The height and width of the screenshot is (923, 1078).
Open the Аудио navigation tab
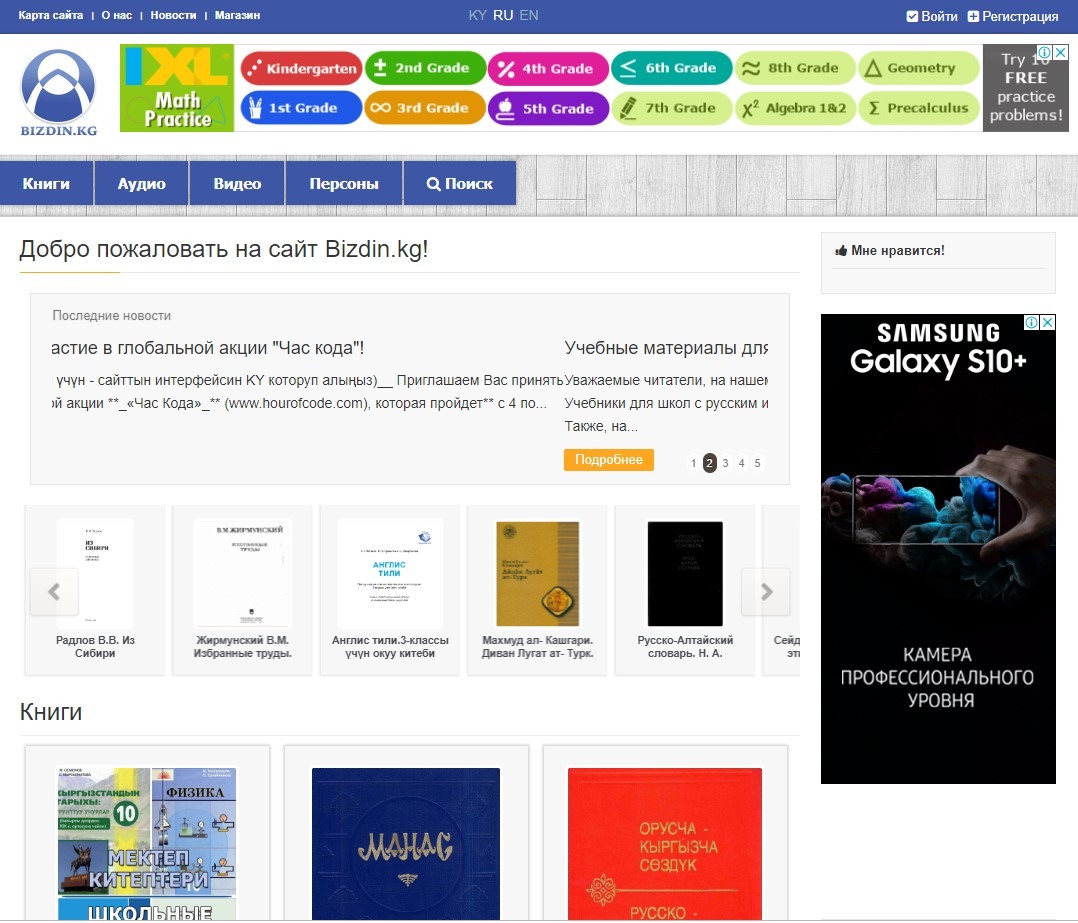click(141, 184)
